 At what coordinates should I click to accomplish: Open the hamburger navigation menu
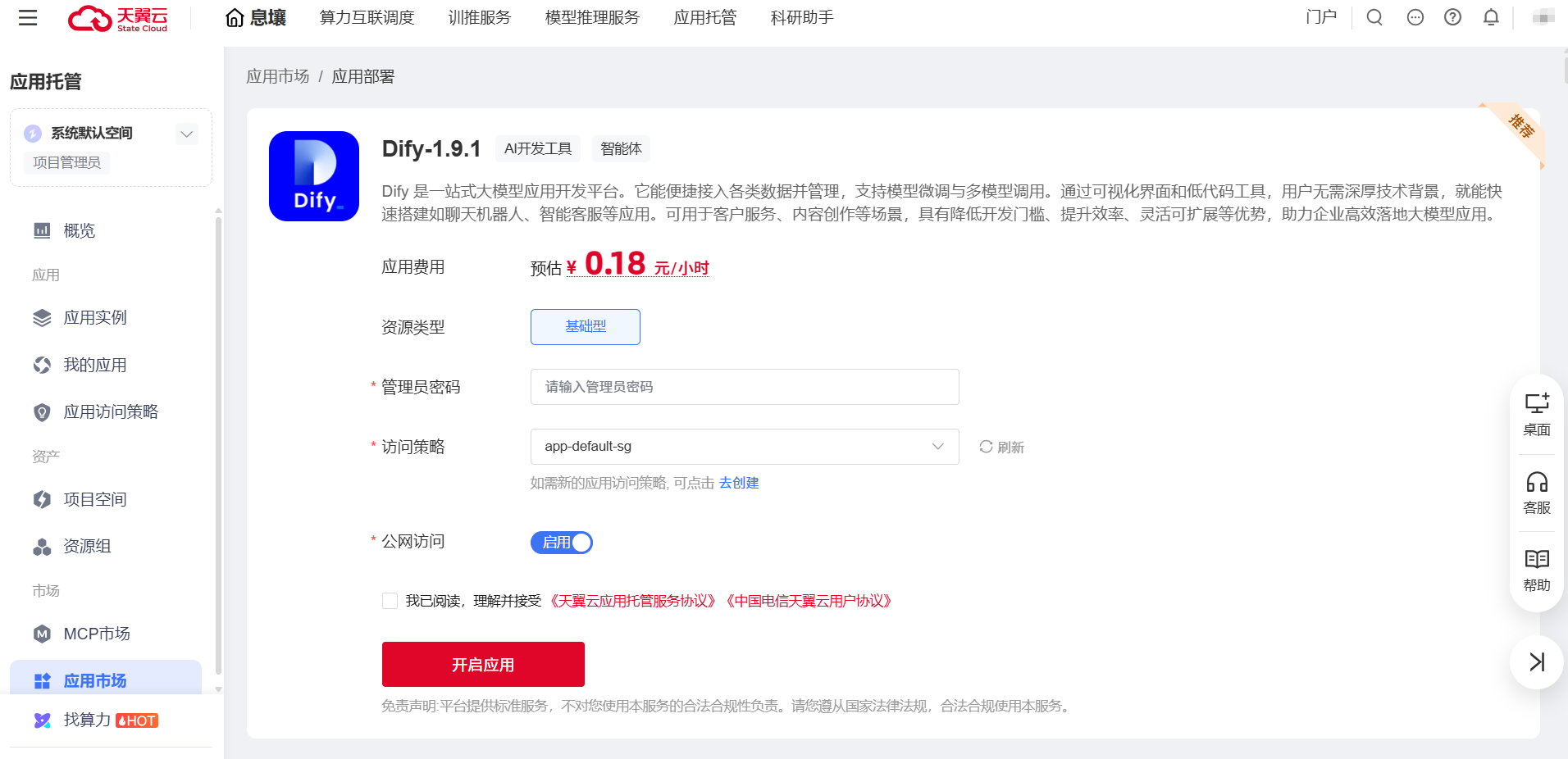(x=28, y=17)
